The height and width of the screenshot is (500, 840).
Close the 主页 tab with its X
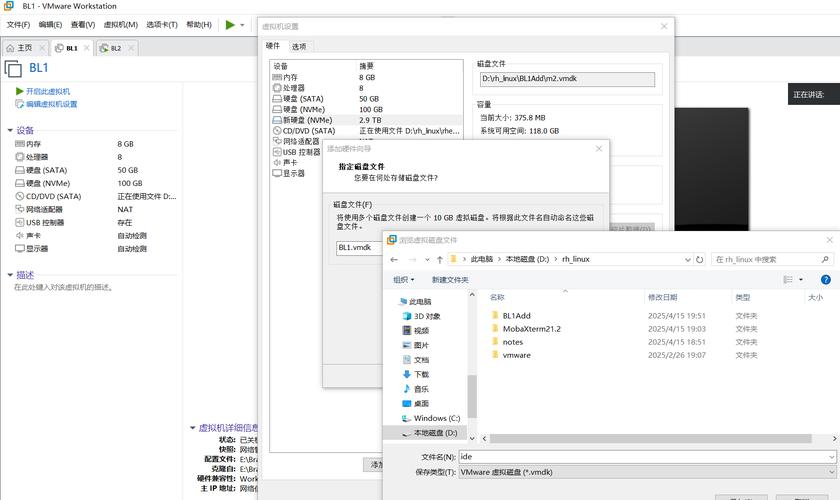pos(41,48)
